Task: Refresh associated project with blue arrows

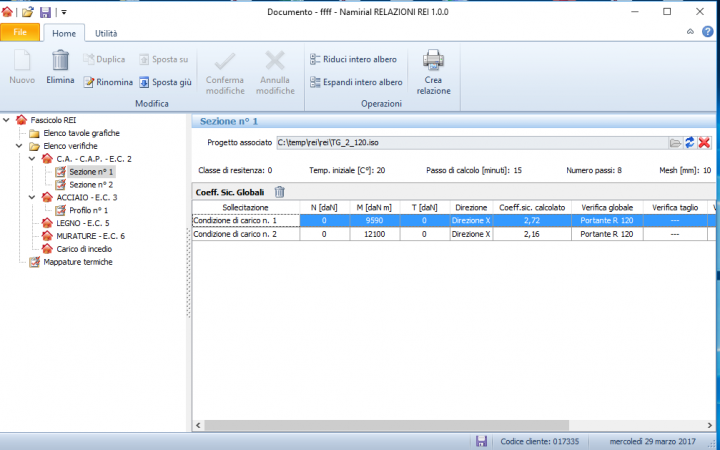Action: tap(690, 143)
